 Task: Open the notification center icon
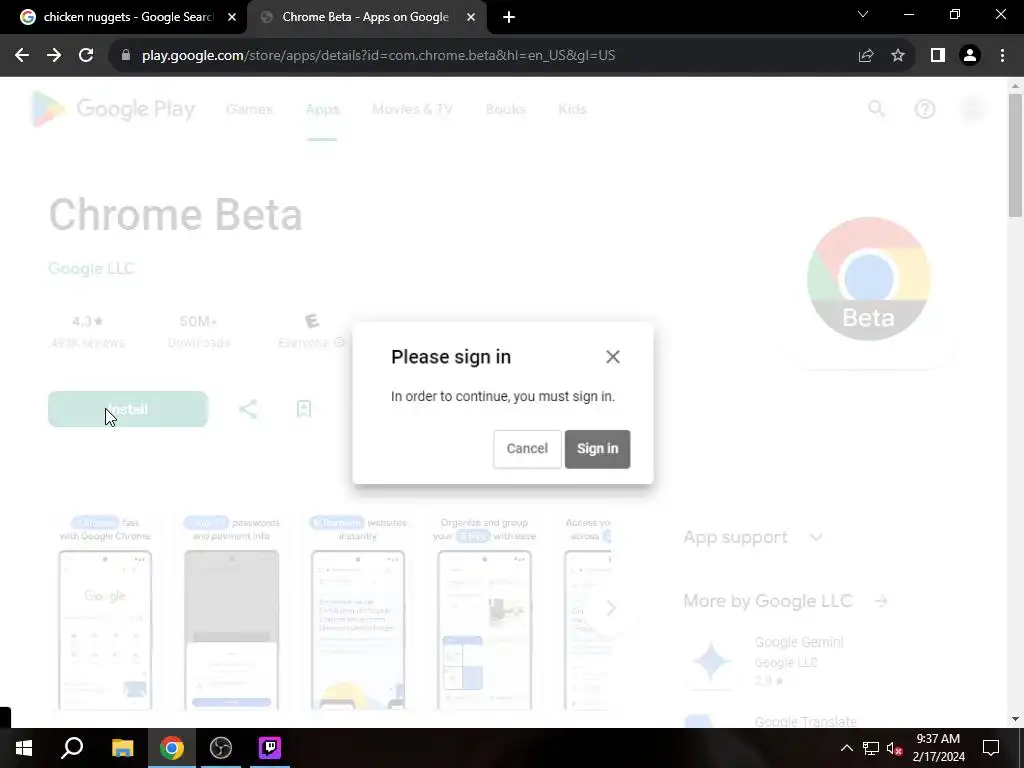pos(991,748)
